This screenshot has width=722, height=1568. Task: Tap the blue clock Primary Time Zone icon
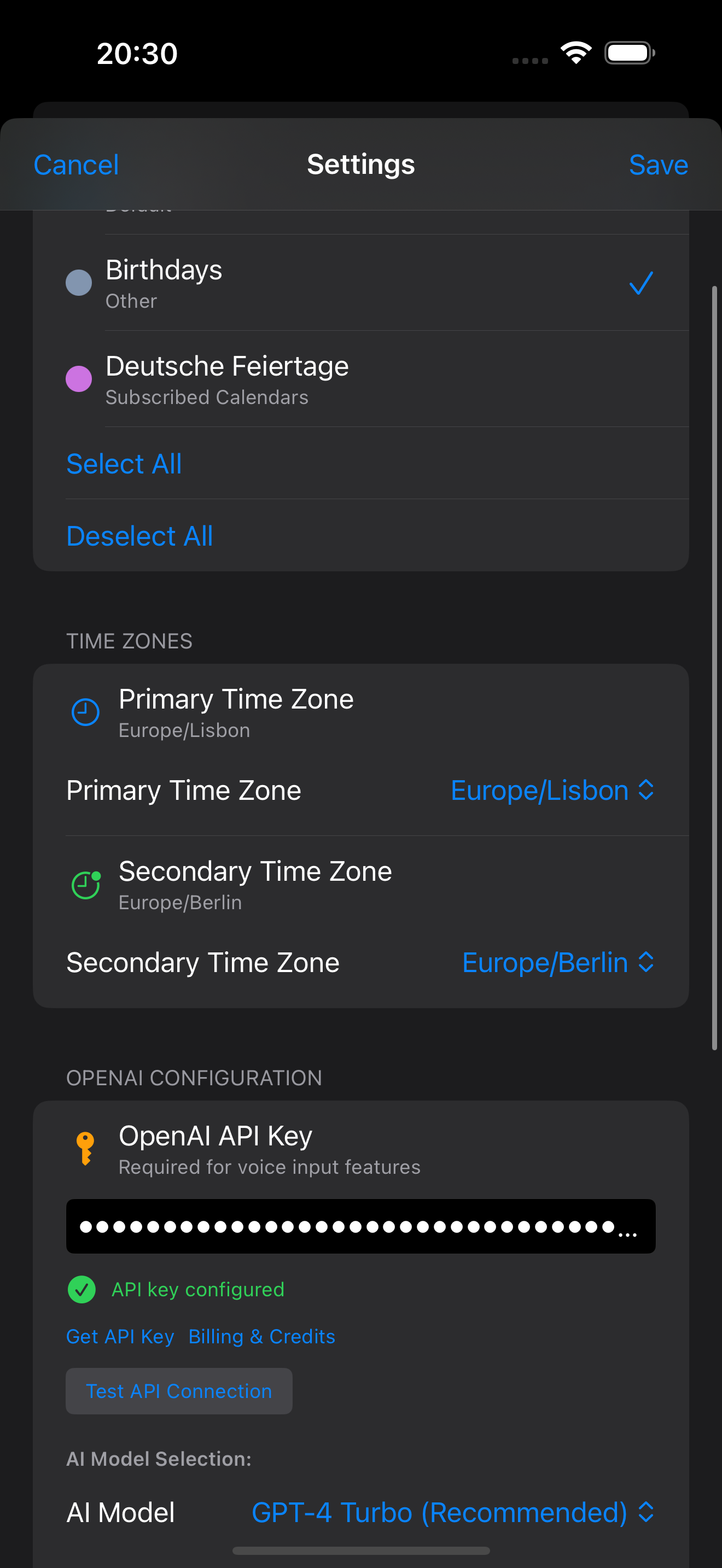[85, 712]
